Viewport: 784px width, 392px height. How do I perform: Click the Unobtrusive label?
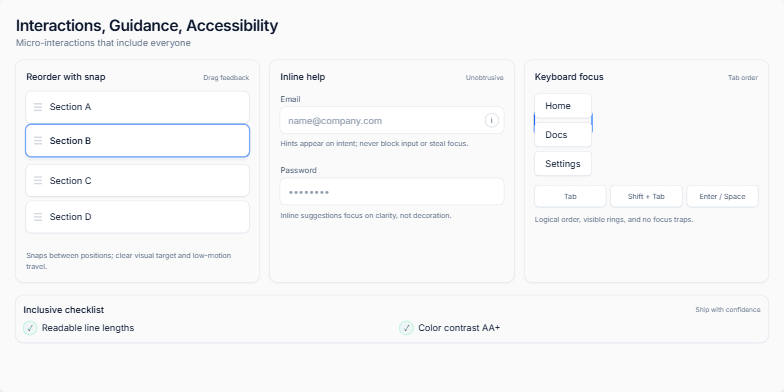(x=484, y=78)
